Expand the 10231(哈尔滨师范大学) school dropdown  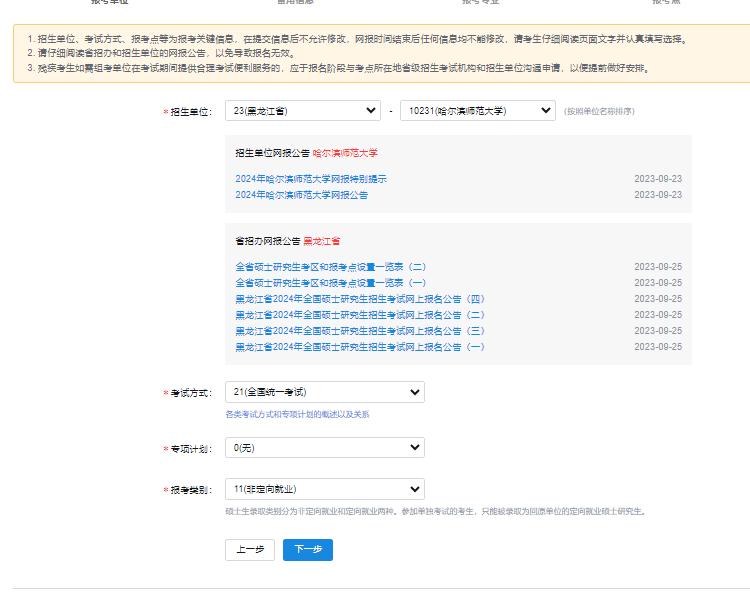(x=476, y=111)
